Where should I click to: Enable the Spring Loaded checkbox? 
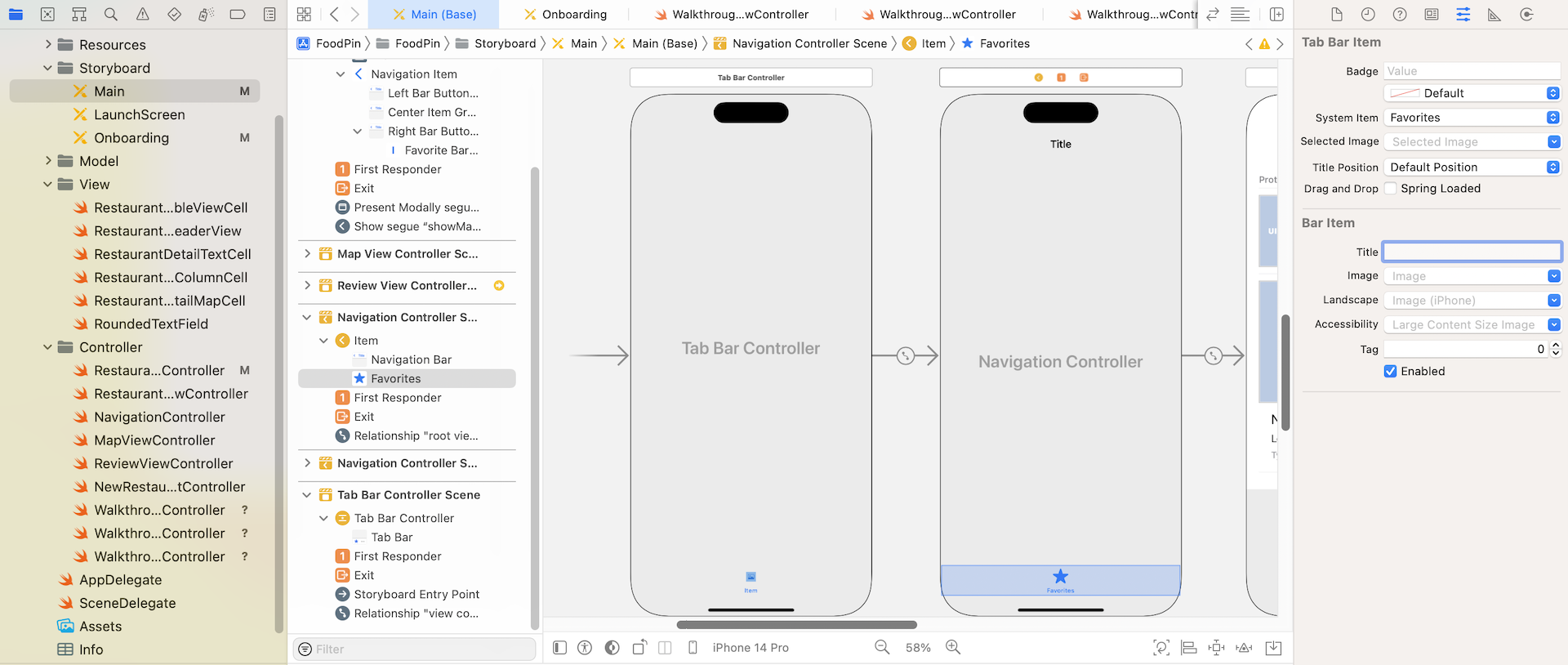[1390, 189]
